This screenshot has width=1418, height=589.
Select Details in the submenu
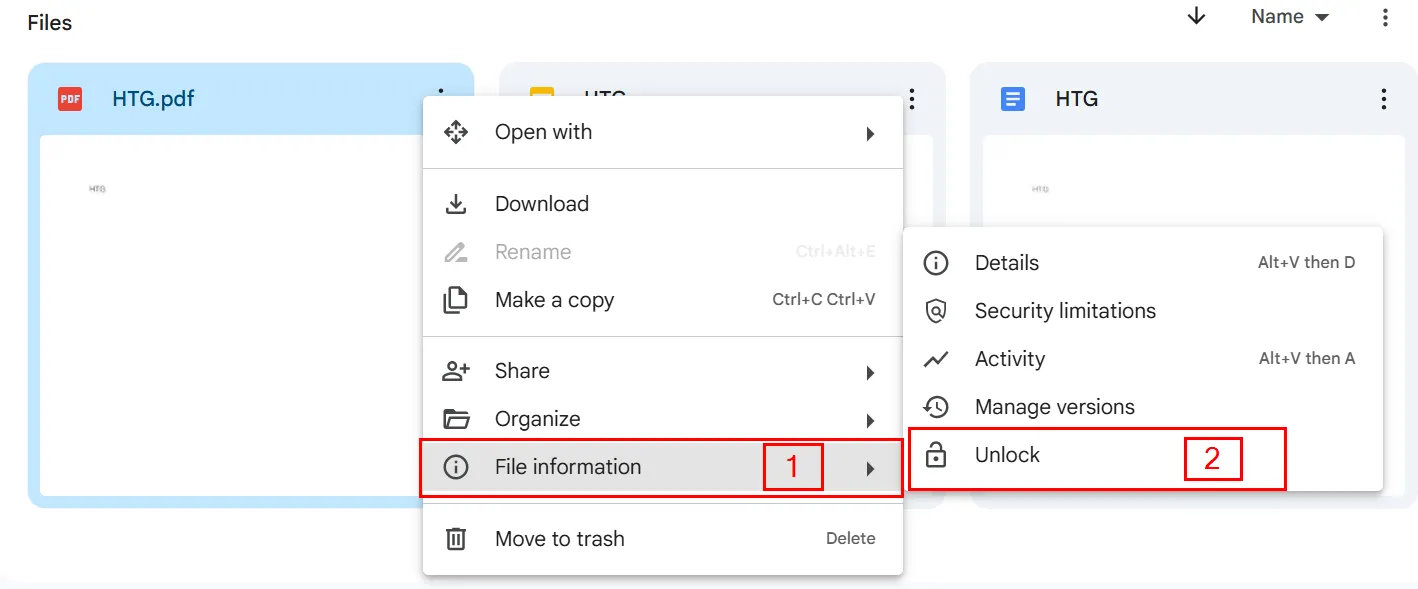(1006, 262)
